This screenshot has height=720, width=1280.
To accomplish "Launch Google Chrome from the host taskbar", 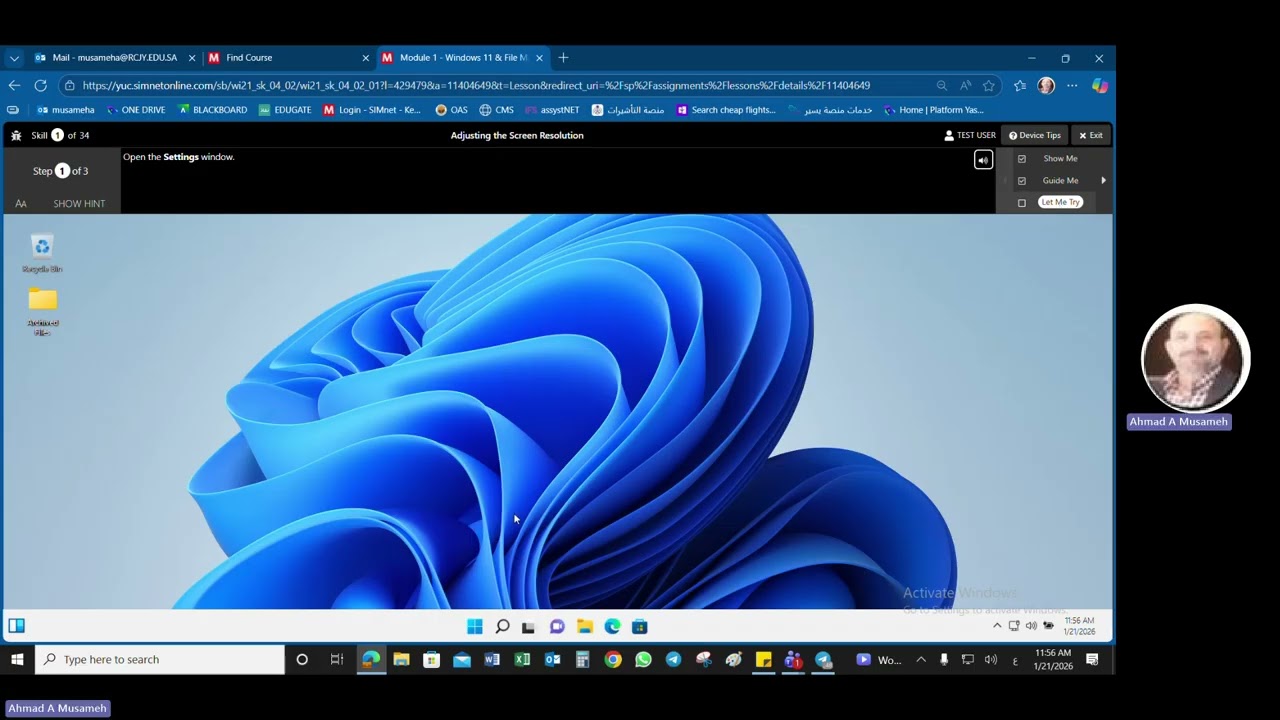I will point(613,660).
